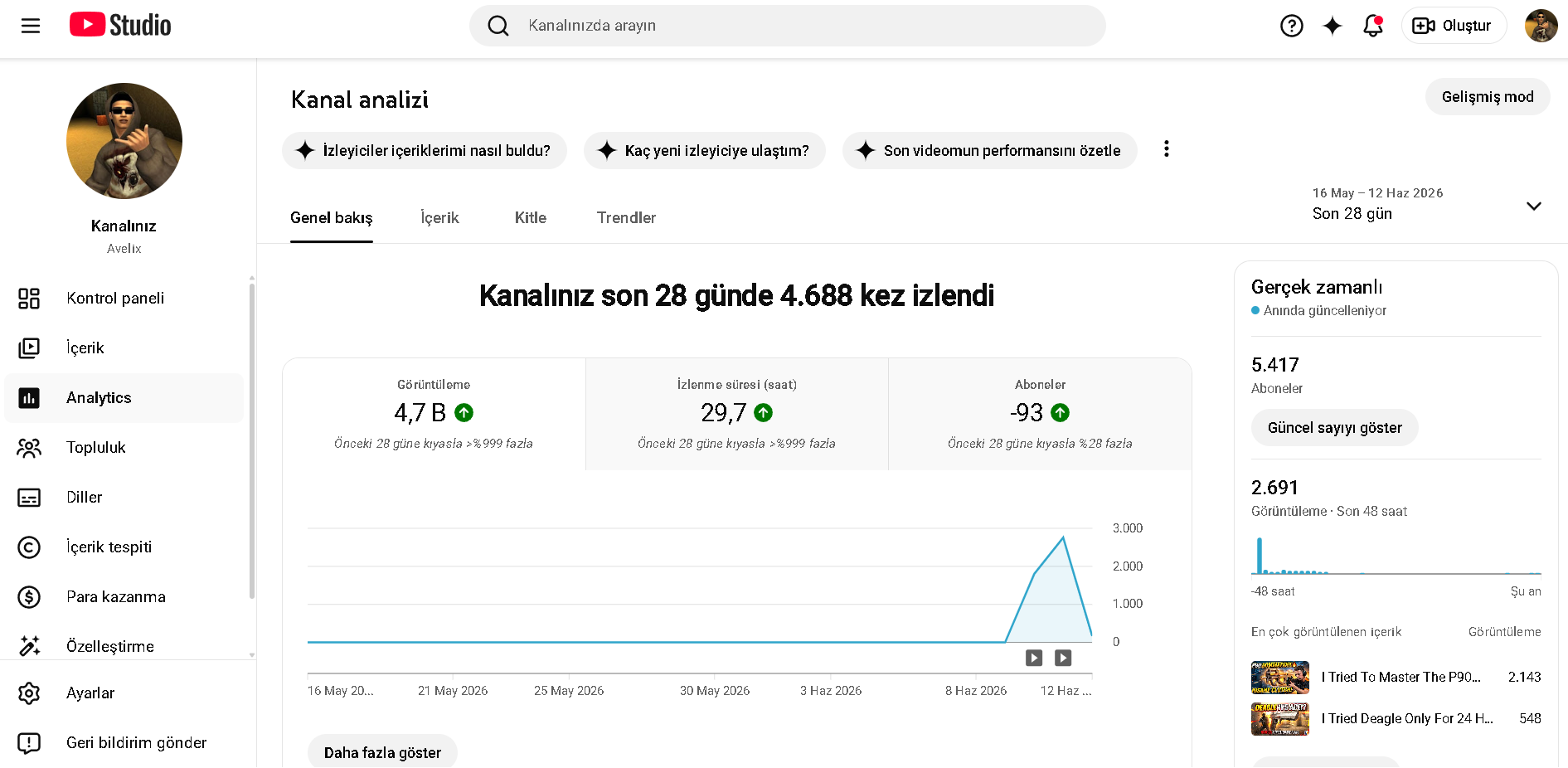
Task: Open İçerik in the sidebar
Action: (x=124, y=348)
